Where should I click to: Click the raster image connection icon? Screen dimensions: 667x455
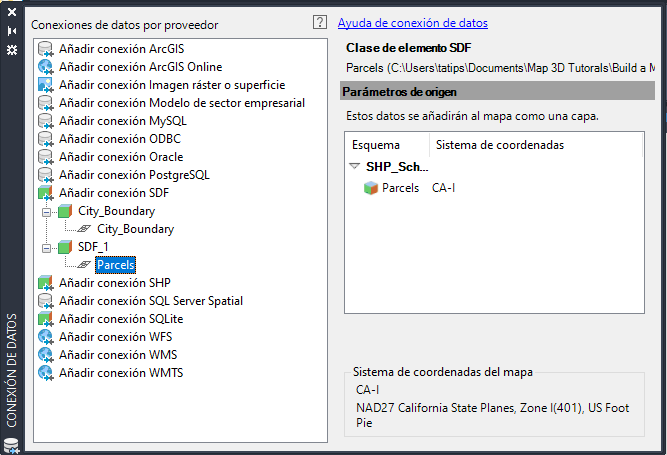pyautogui.click(x=45, y=85)
